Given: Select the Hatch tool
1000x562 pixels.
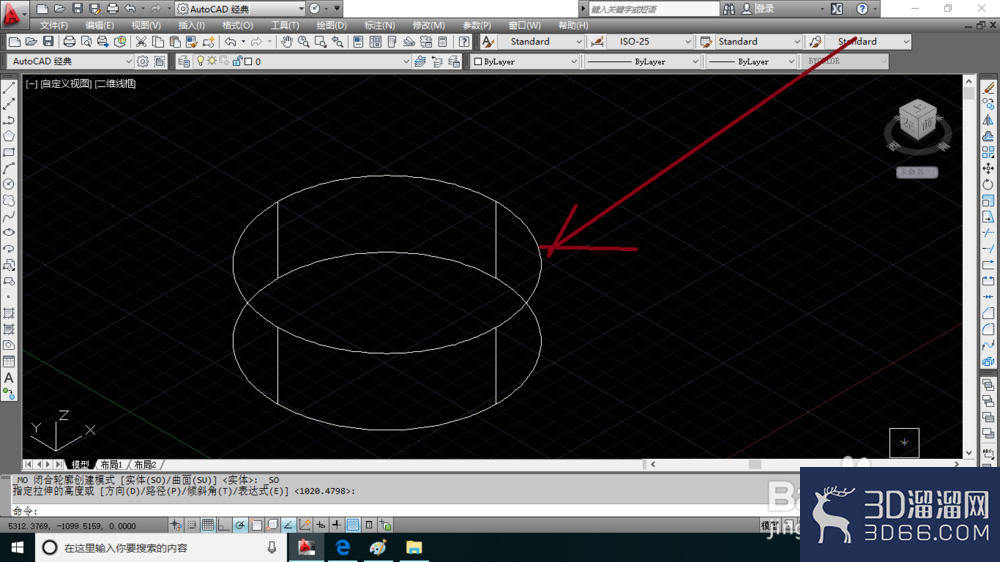Looking at the screenshot, I should (x=9, y=313).
